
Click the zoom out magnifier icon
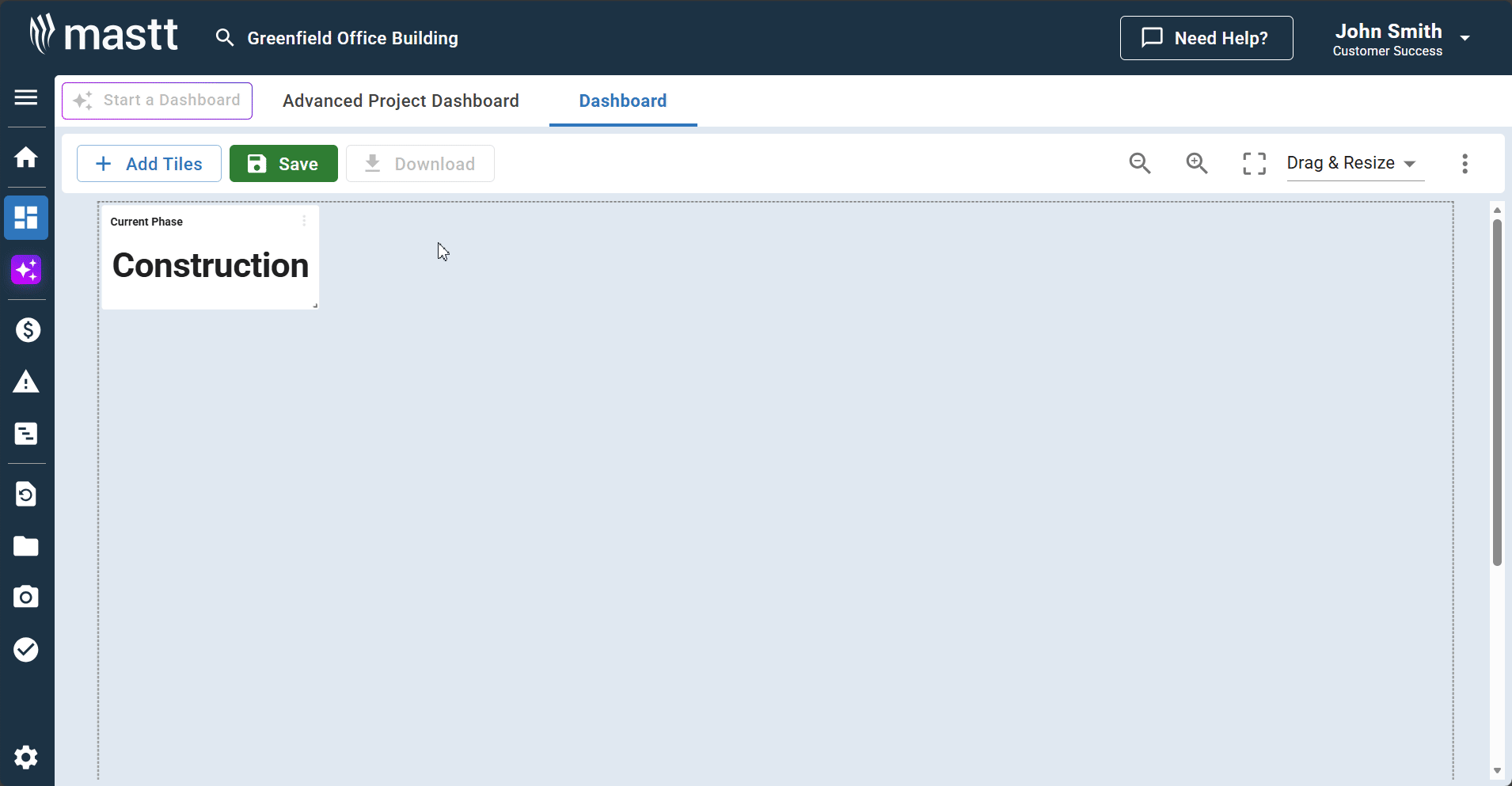tap(1139, 163)
